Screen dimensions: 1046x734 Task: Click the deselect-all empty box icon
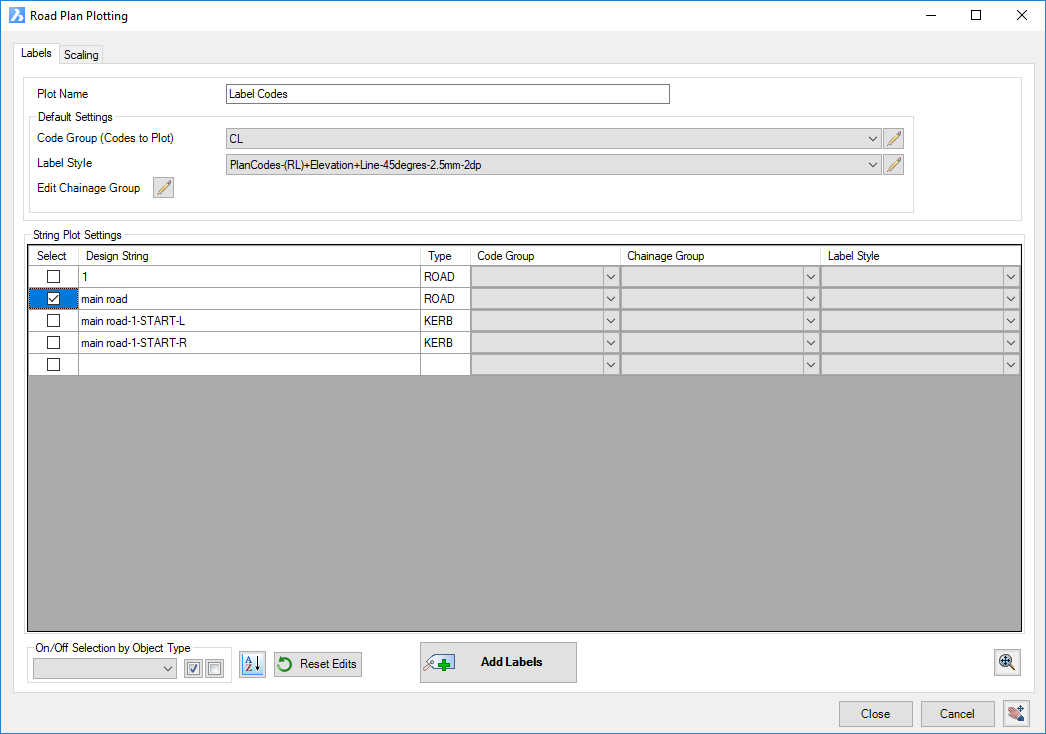(x=214, y=669)
